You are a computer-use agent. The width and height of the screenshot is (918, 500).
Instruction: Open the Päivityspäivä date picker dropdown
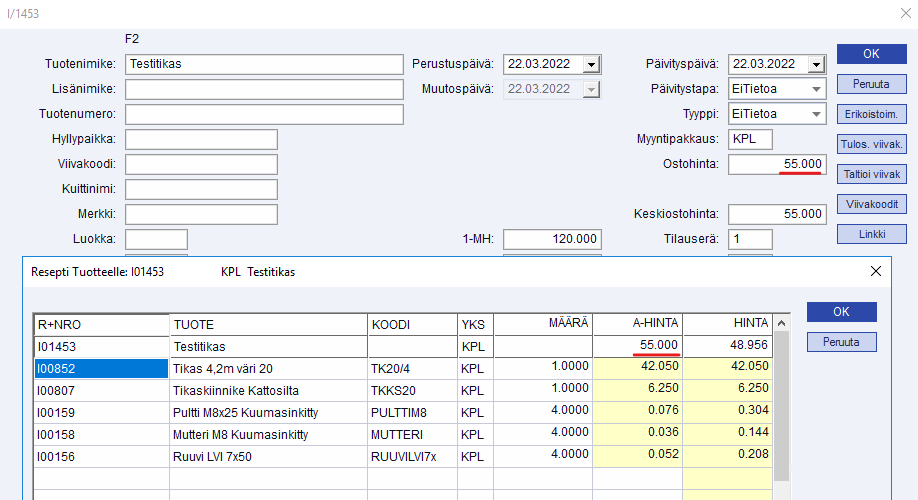coord(817,64)
